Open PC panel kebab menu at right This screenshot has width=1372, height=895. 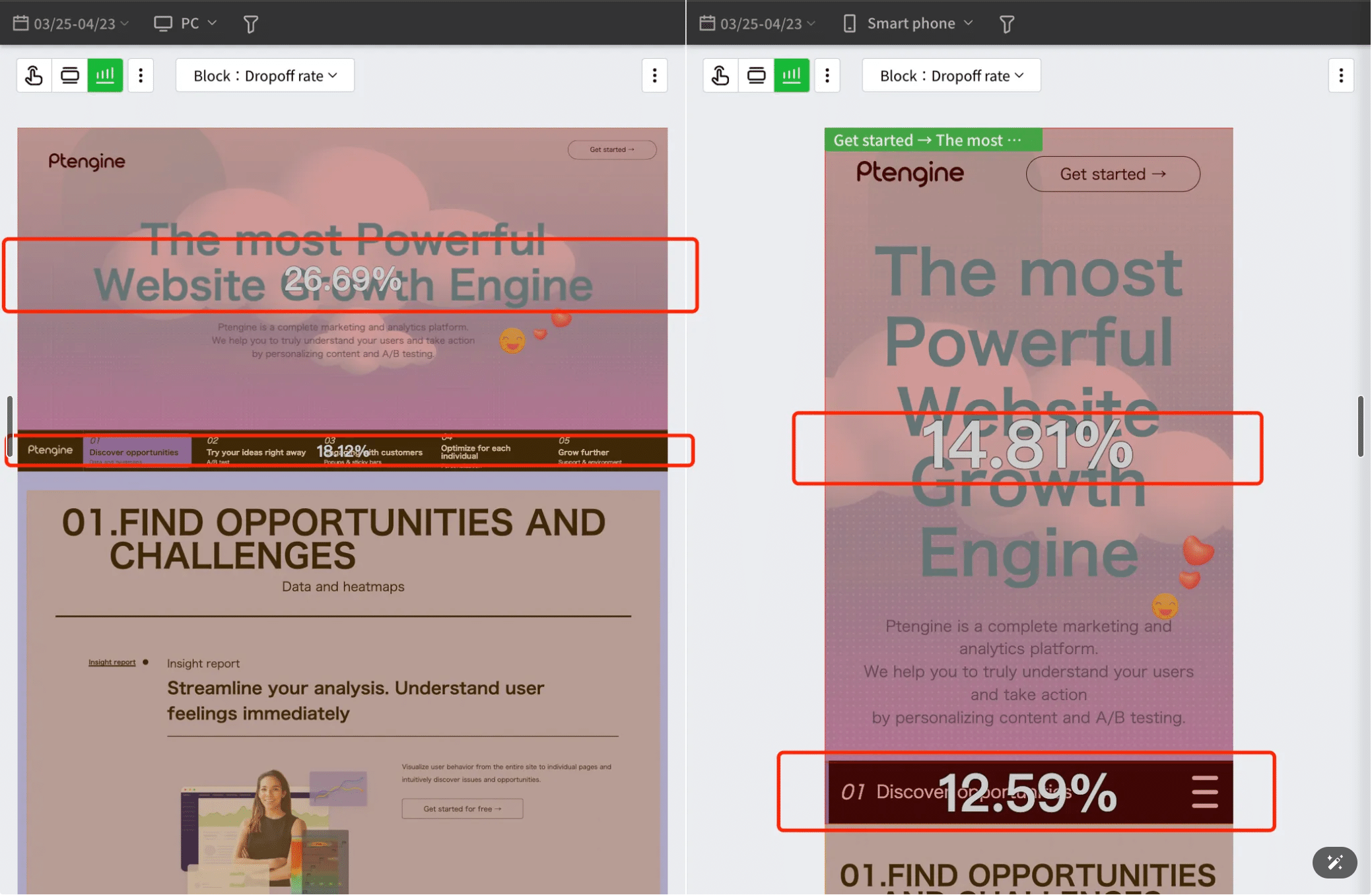pos(654,75)
